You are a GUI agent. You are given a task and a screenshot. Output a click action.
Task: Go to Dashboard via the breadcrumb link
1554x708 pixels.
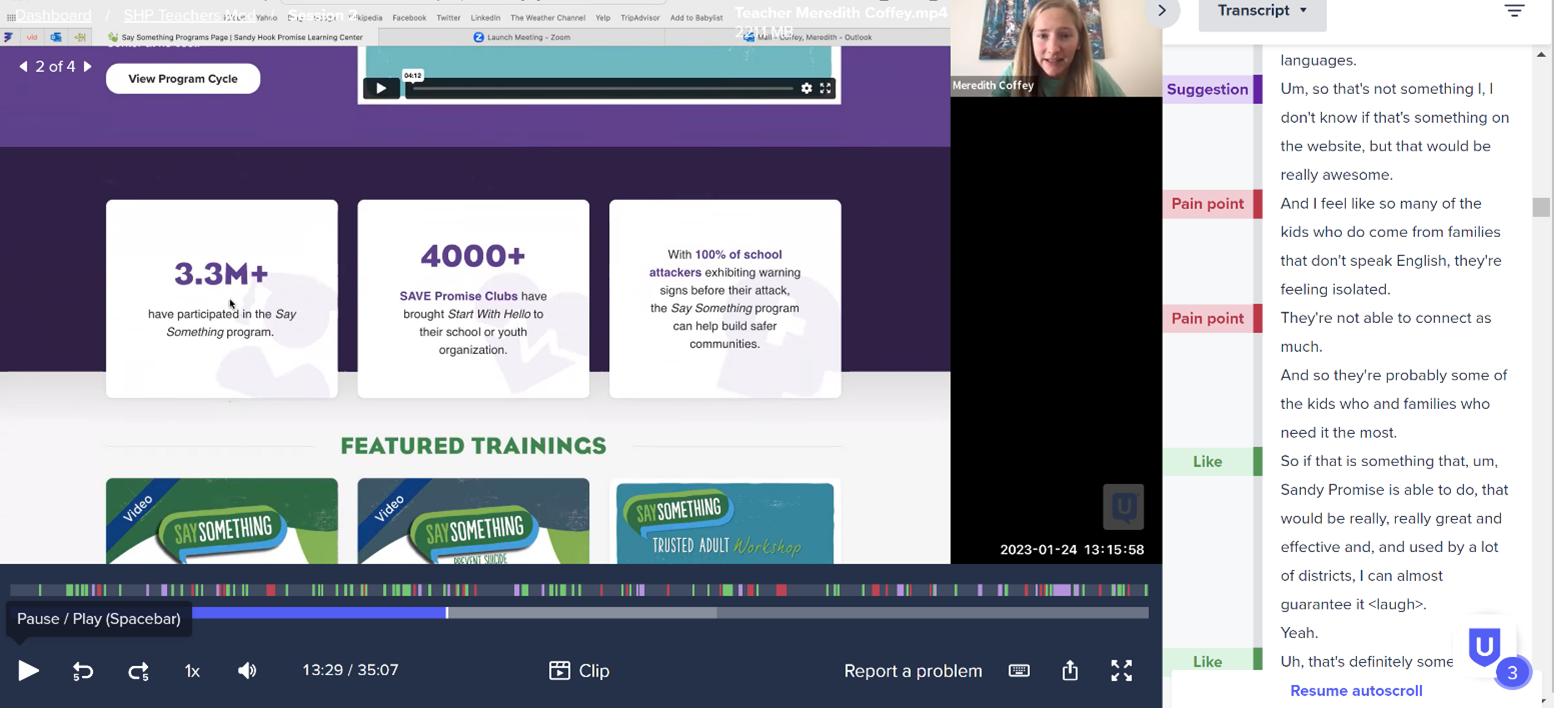click(x=53, y=15)
